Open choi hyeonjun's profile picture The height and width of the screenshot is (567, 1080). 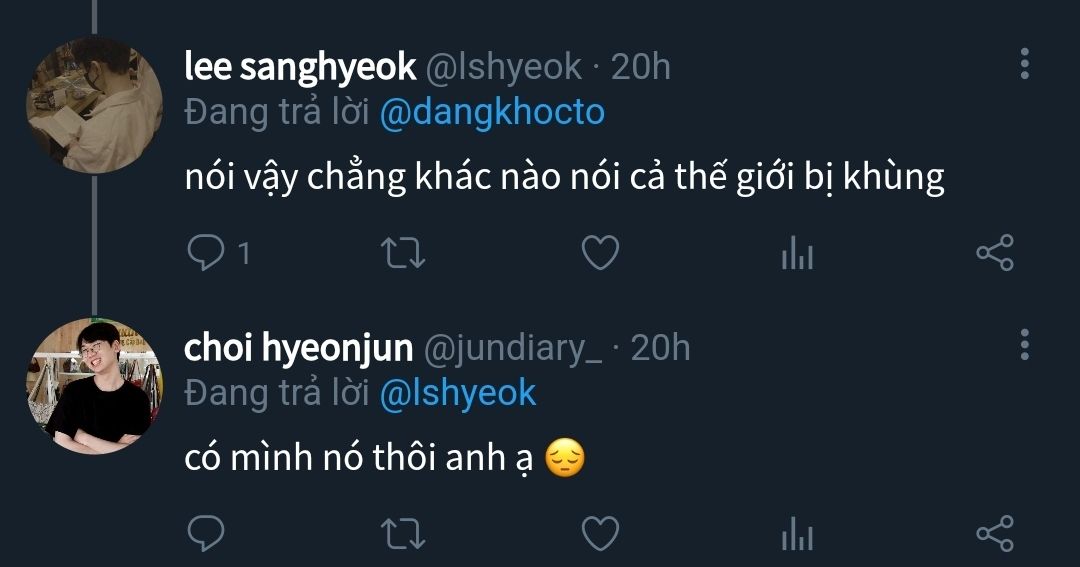pyautogui.click(x=93, y=386)
